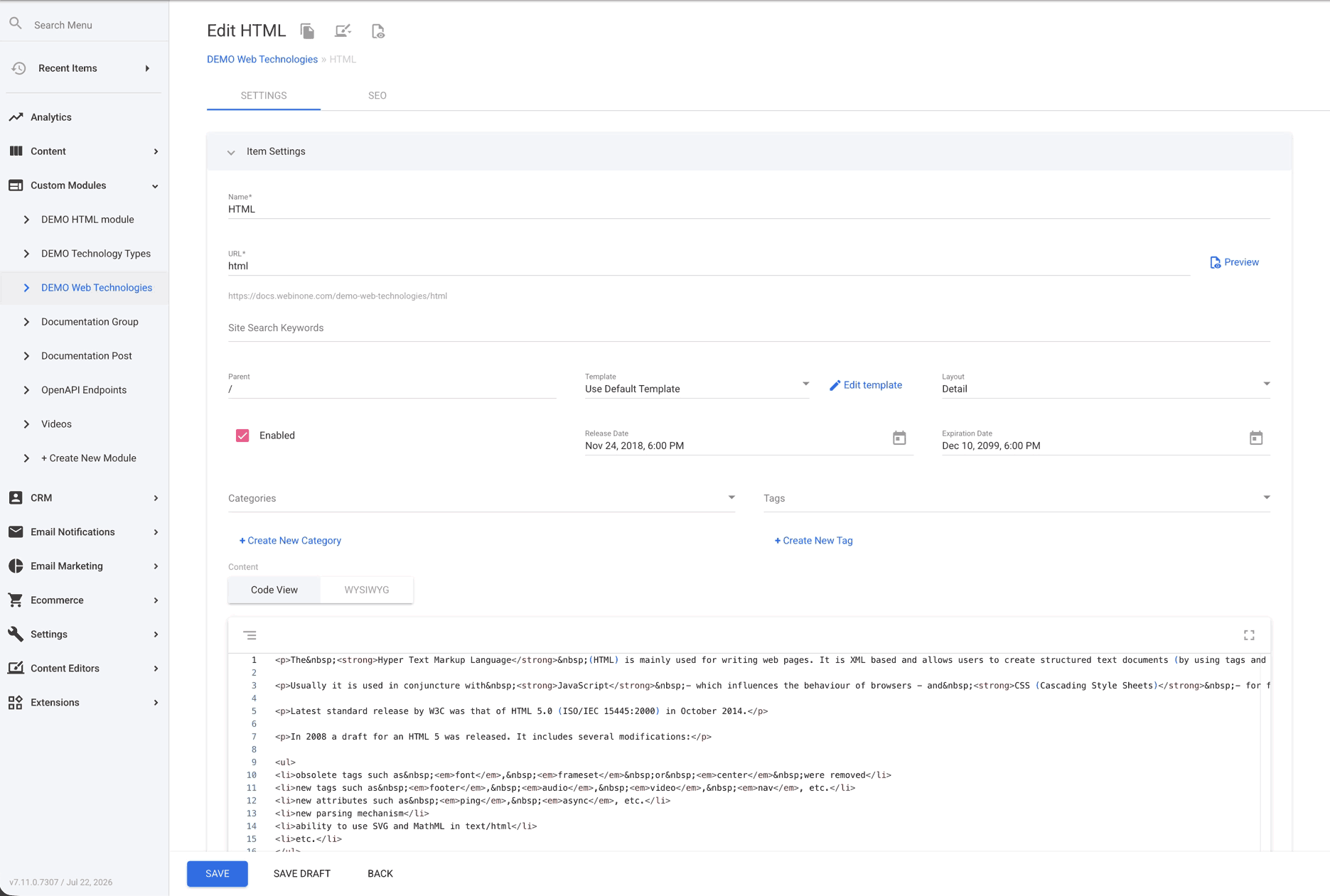Uncheck the Enabled checkbox
This screenshot has height=896, width=1330.
point(242,436)
